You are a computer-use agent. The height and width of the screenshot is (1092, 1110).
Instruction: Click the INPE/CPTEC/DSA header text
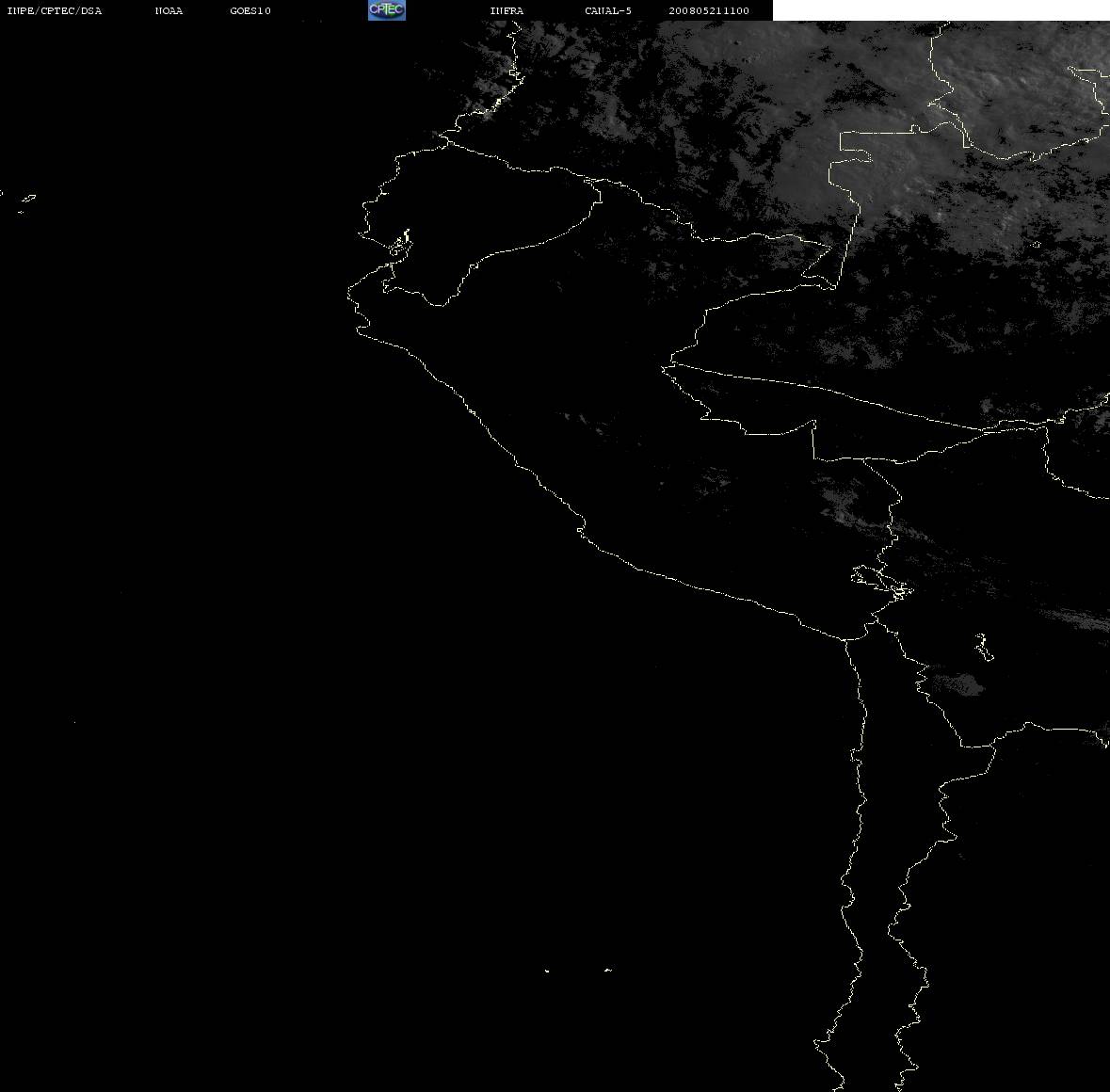click(x=55, y=10)
